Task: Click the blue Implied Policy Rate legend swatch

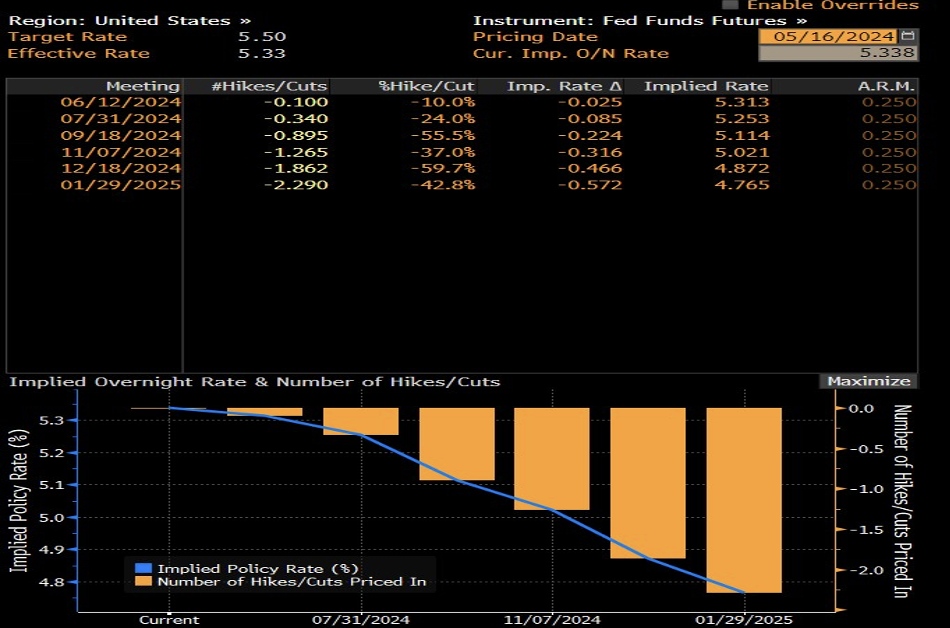Action: coord(143,568)
